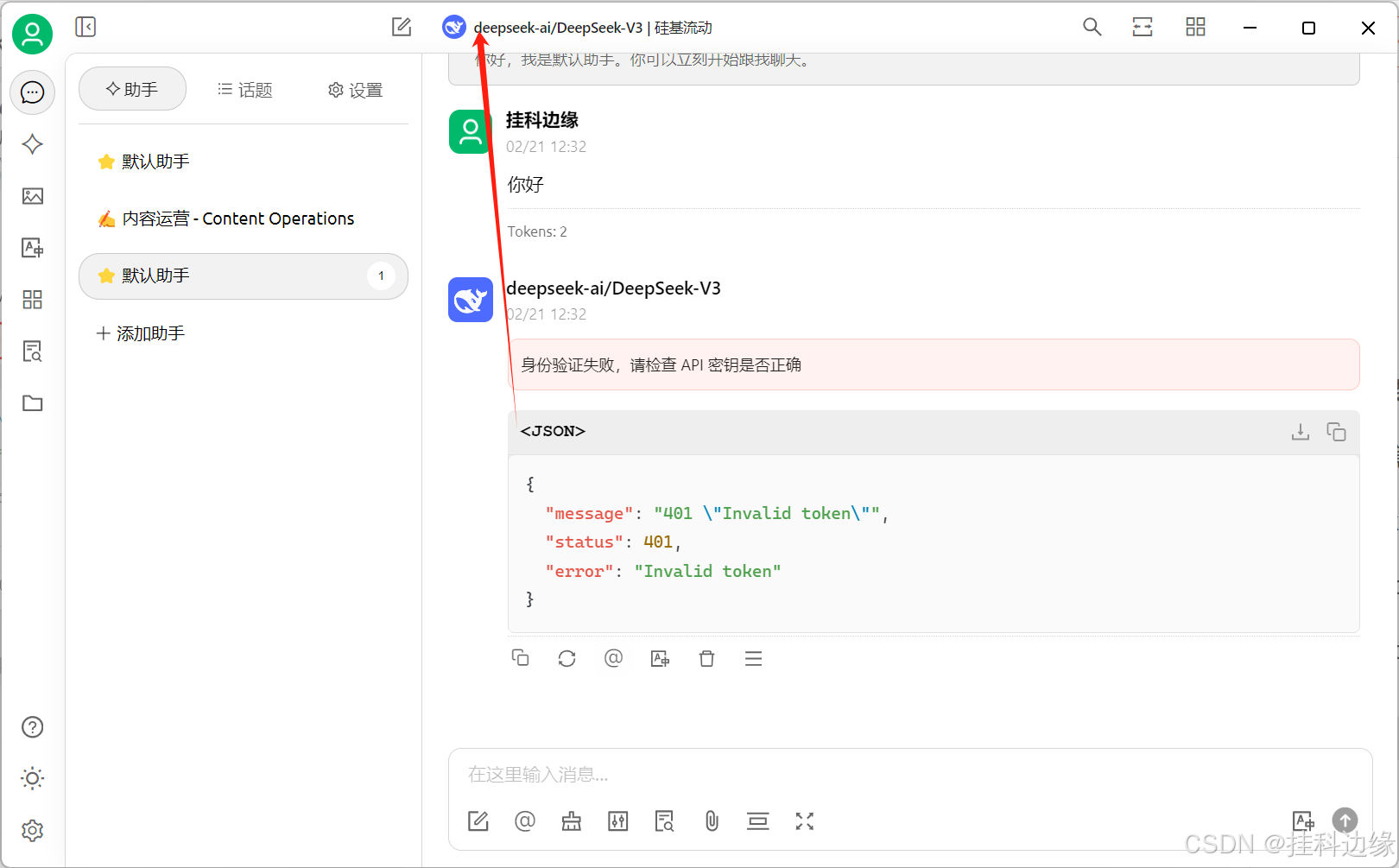This screenshot has width=1399, height=868.
Task: Click 添加助手 to add an assistant
Action: 141,333
